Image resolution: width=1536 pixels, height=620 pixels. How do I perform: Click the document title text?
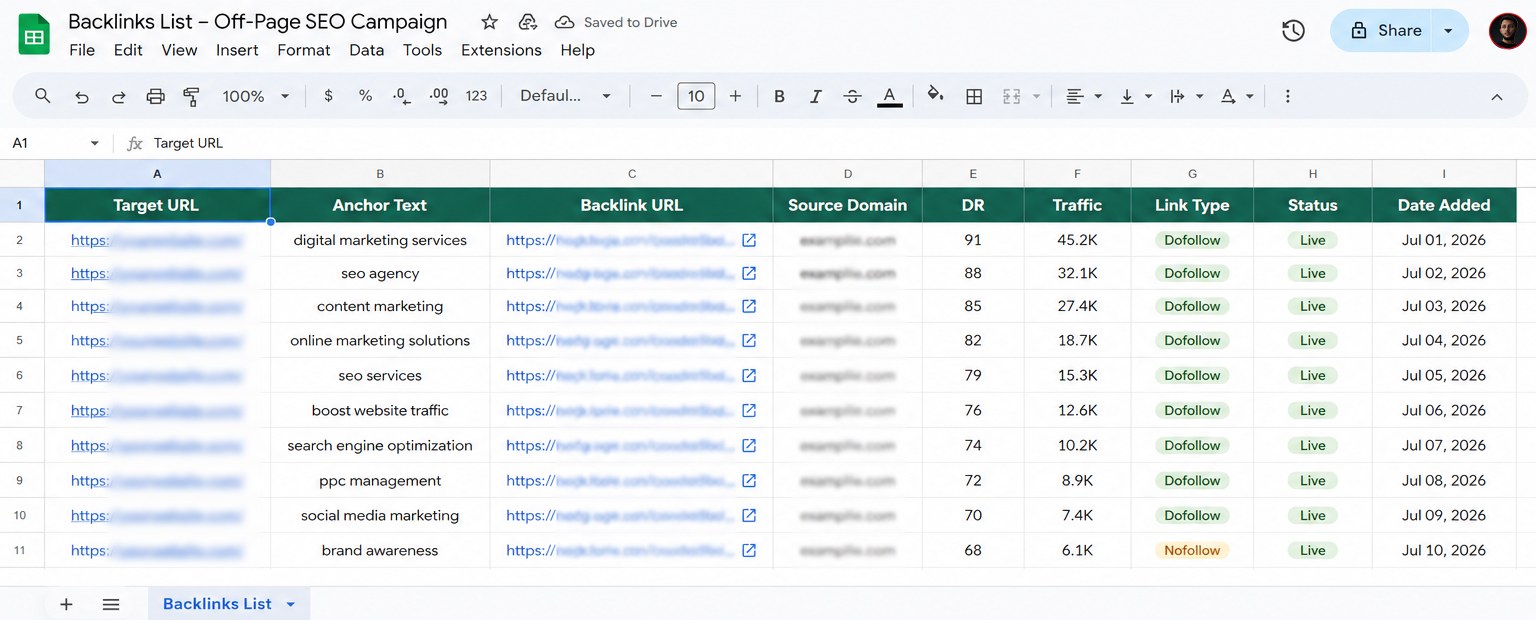(x=258, y=22)
